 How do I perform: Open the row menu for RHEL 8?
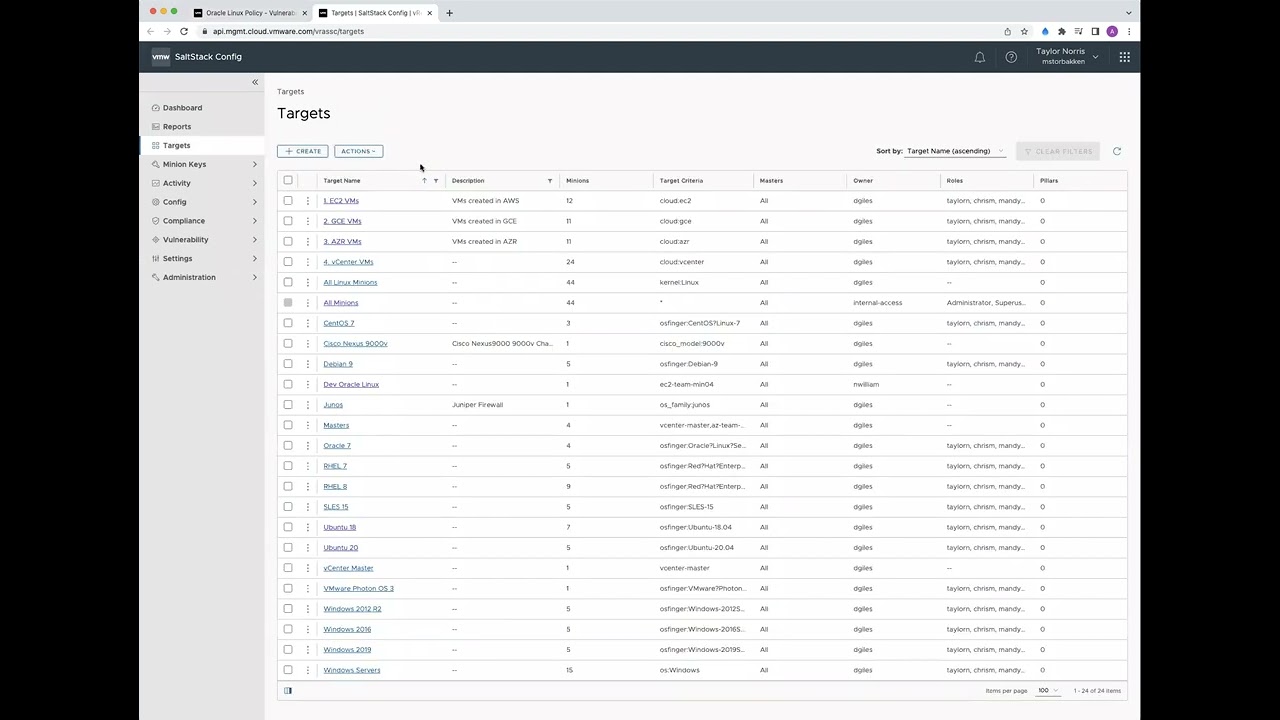tap(308, 486)
